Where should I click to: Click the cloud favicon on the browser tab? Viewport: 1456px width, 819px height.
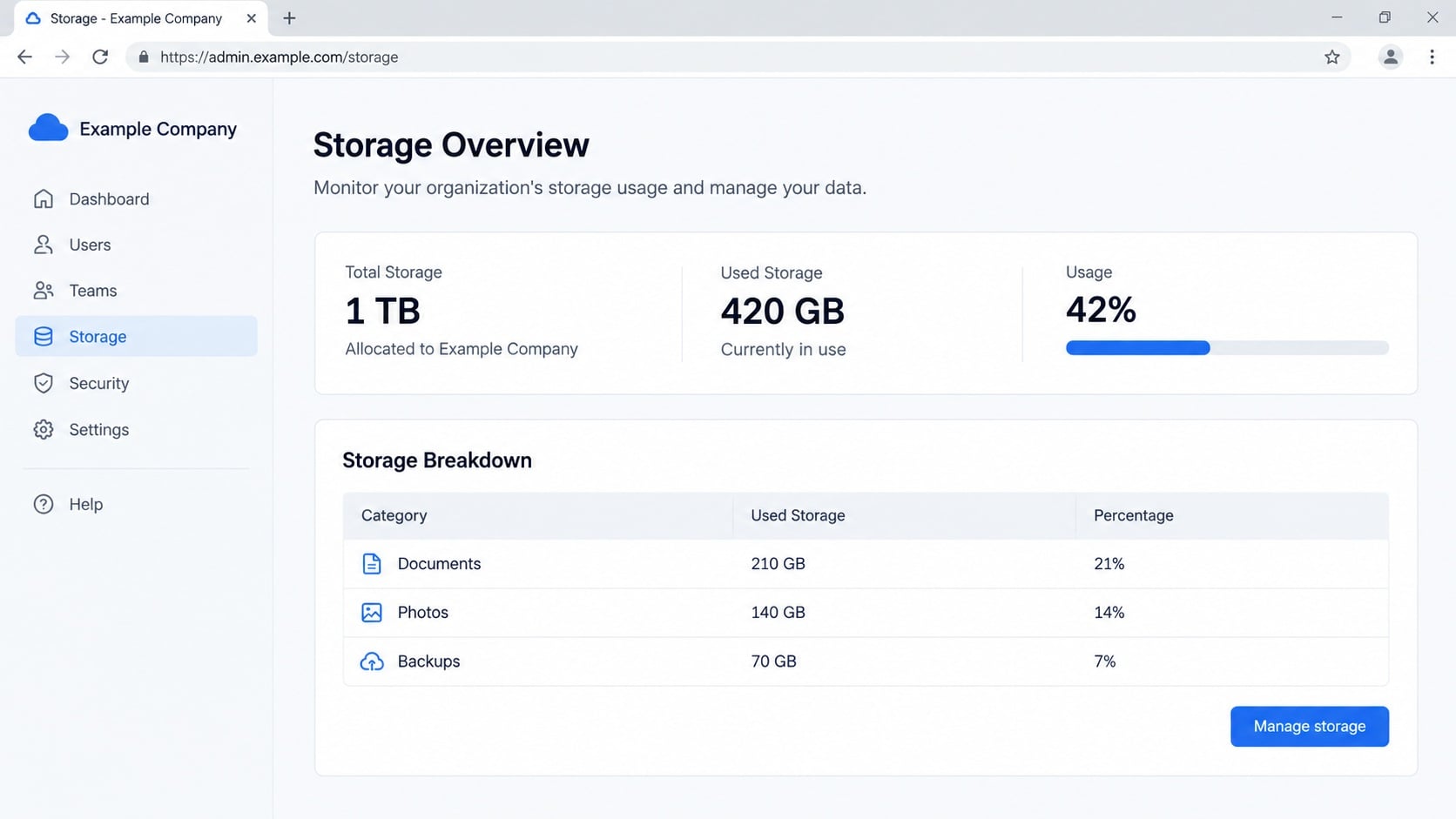pos(33,18)
